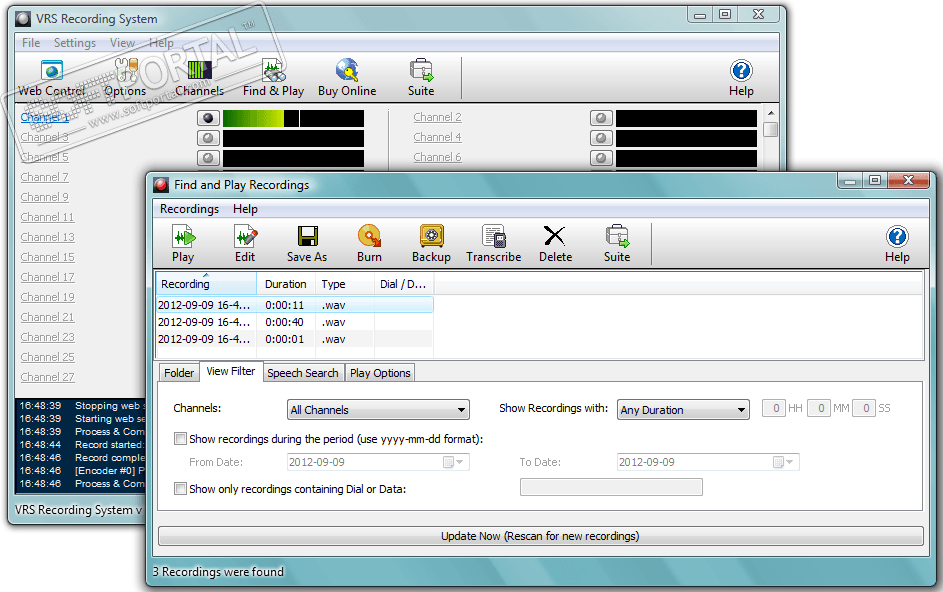The image size is (943, 592).
Task: Open the From Date picker dropdown
Action: pyautogui.click(x=453, y=462)
